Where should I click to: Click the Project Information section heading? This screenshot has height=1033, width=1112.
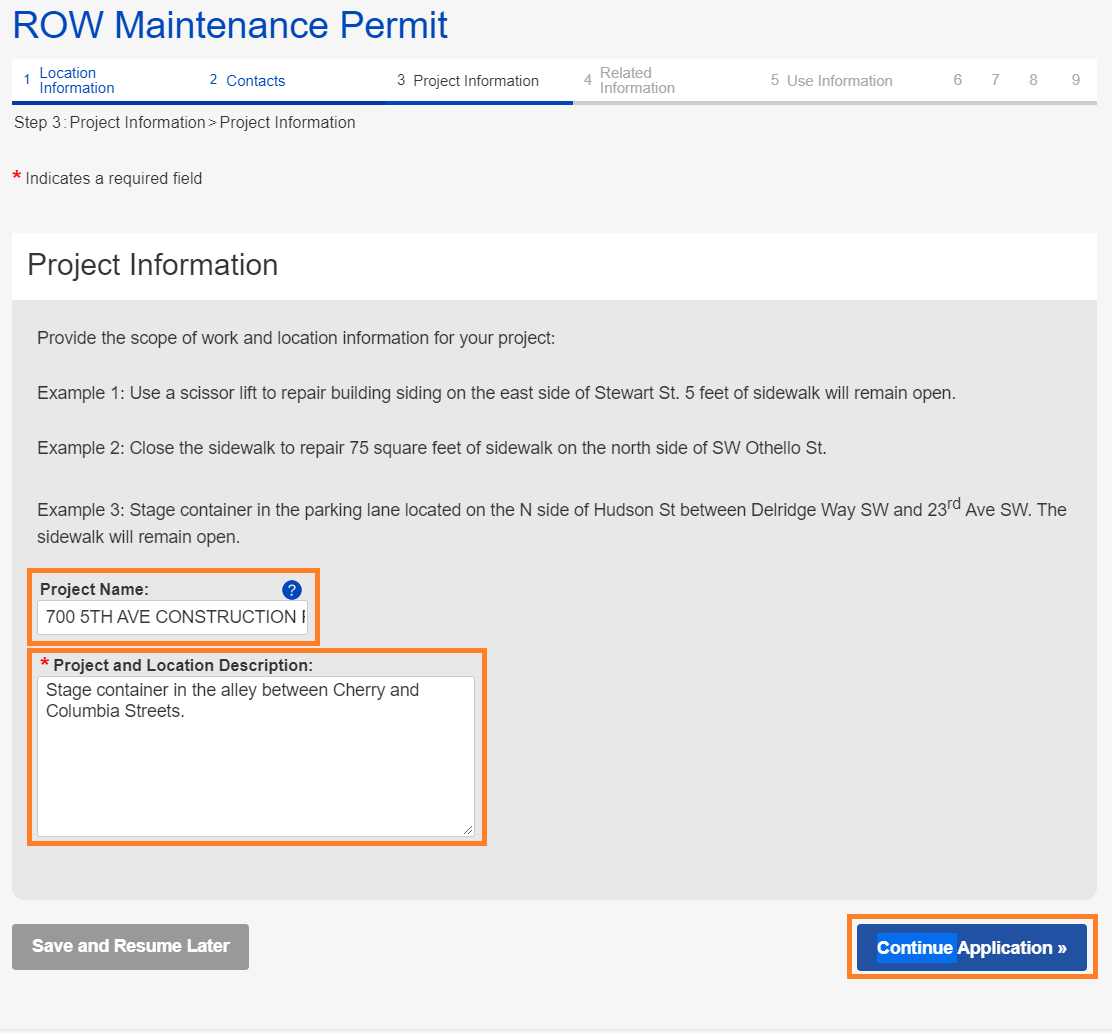tap(153, 265)
